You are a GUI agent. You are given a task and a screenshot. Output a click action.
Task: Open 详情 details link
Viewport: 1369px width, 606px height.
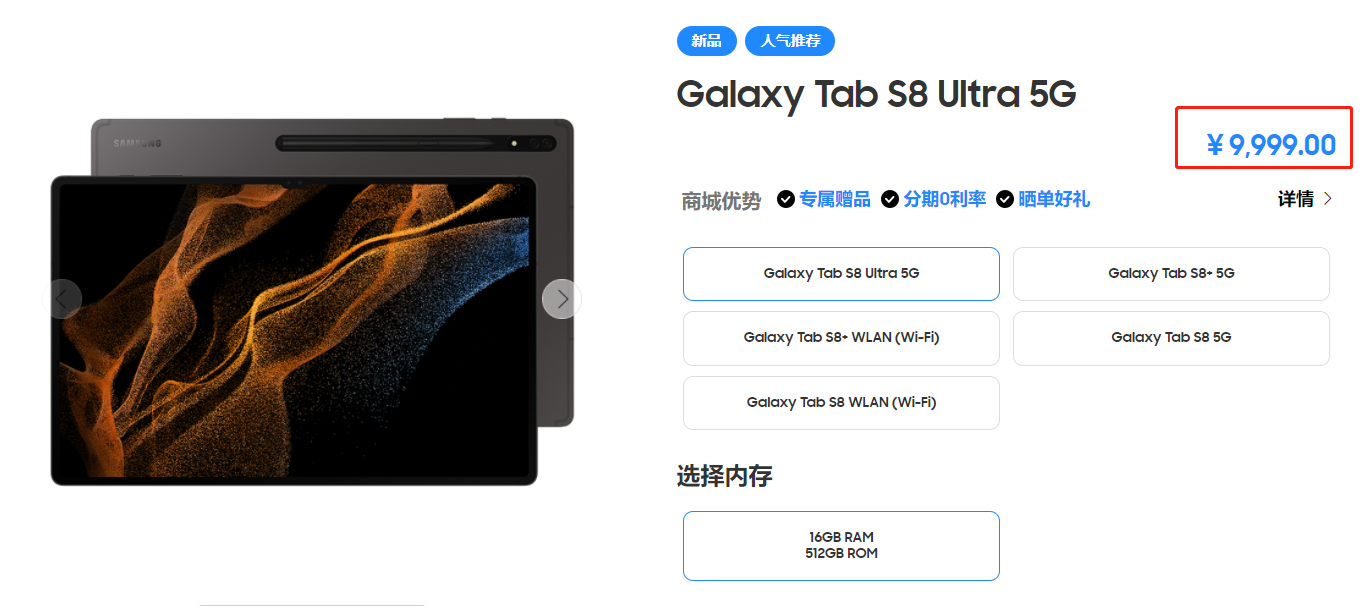point(1296,199)
